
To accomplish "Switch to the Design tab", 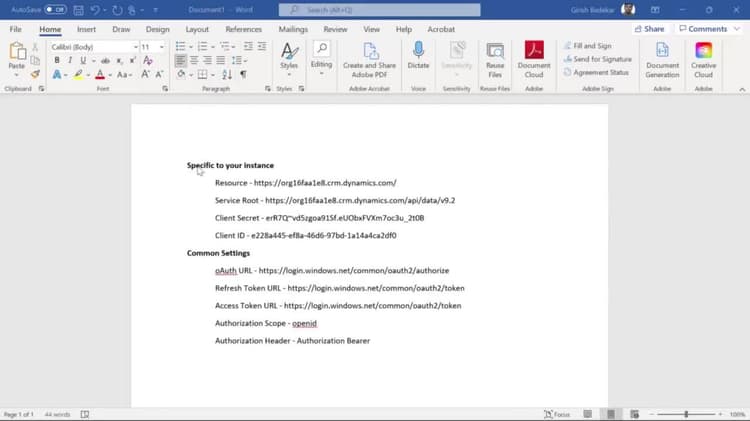I will point(158,29).
